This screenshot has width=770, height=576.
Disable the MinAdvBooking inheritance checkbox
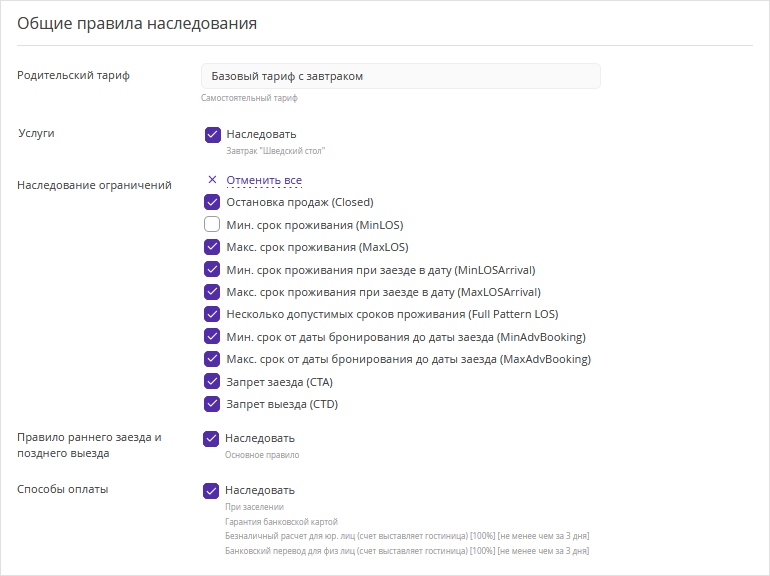click(212, 337)
